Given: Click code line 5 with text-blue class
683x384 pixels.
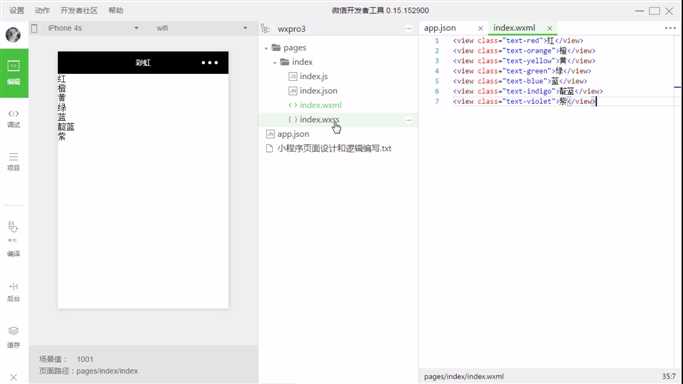Looking at the screenshot, I should (x=520, y=81).
